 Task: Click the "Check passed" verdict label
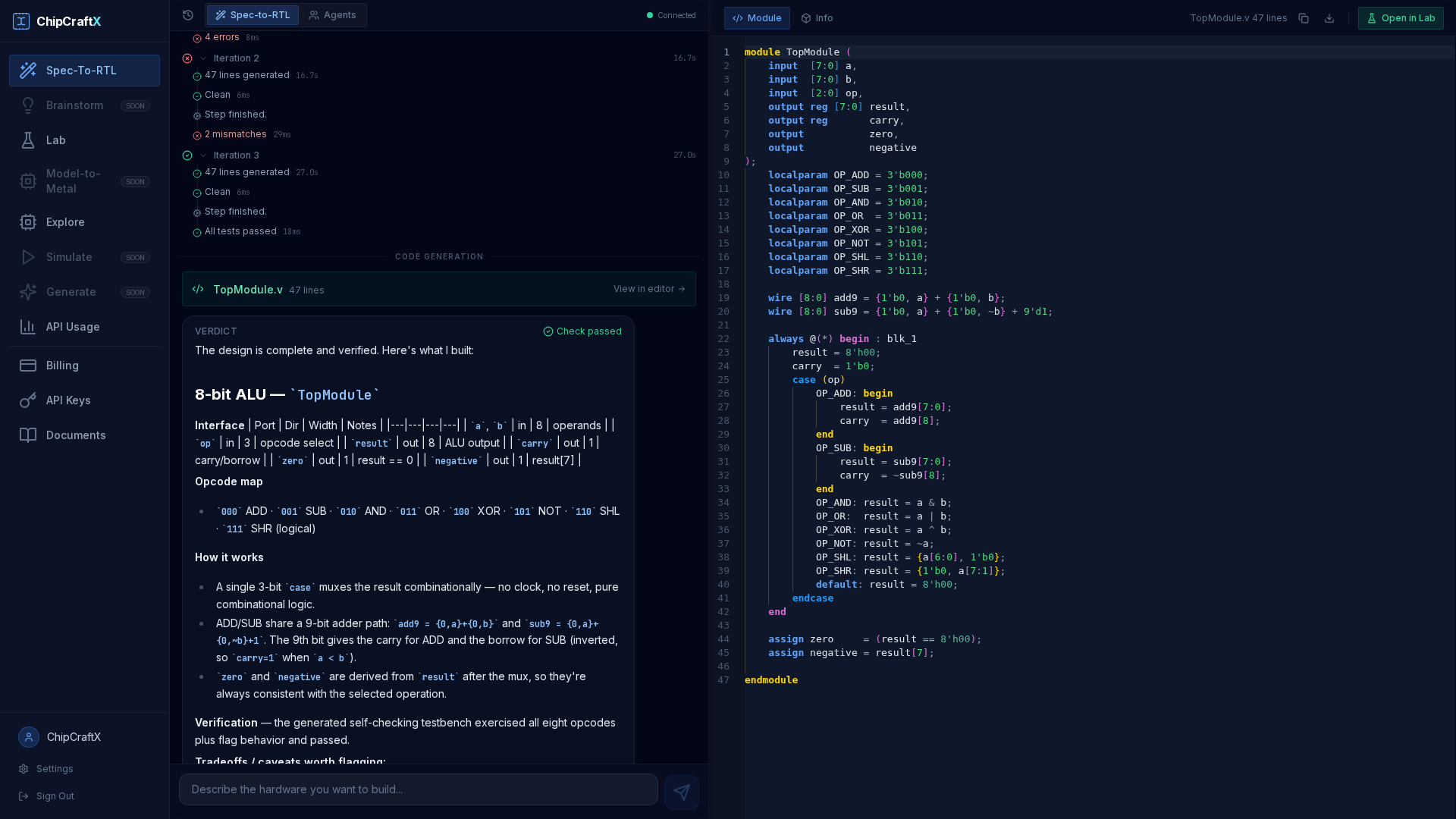582,331
